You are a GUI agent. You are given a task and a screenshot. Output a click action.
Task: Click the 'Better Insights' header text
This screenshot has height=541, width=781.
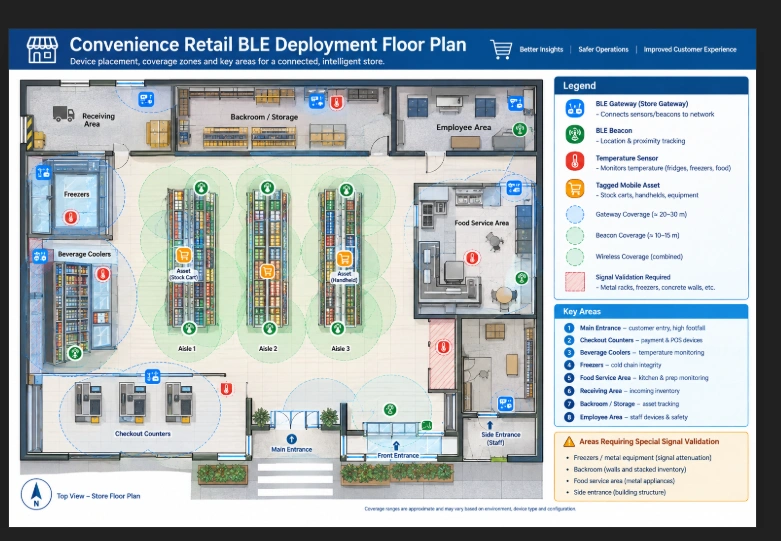[541, 49]
